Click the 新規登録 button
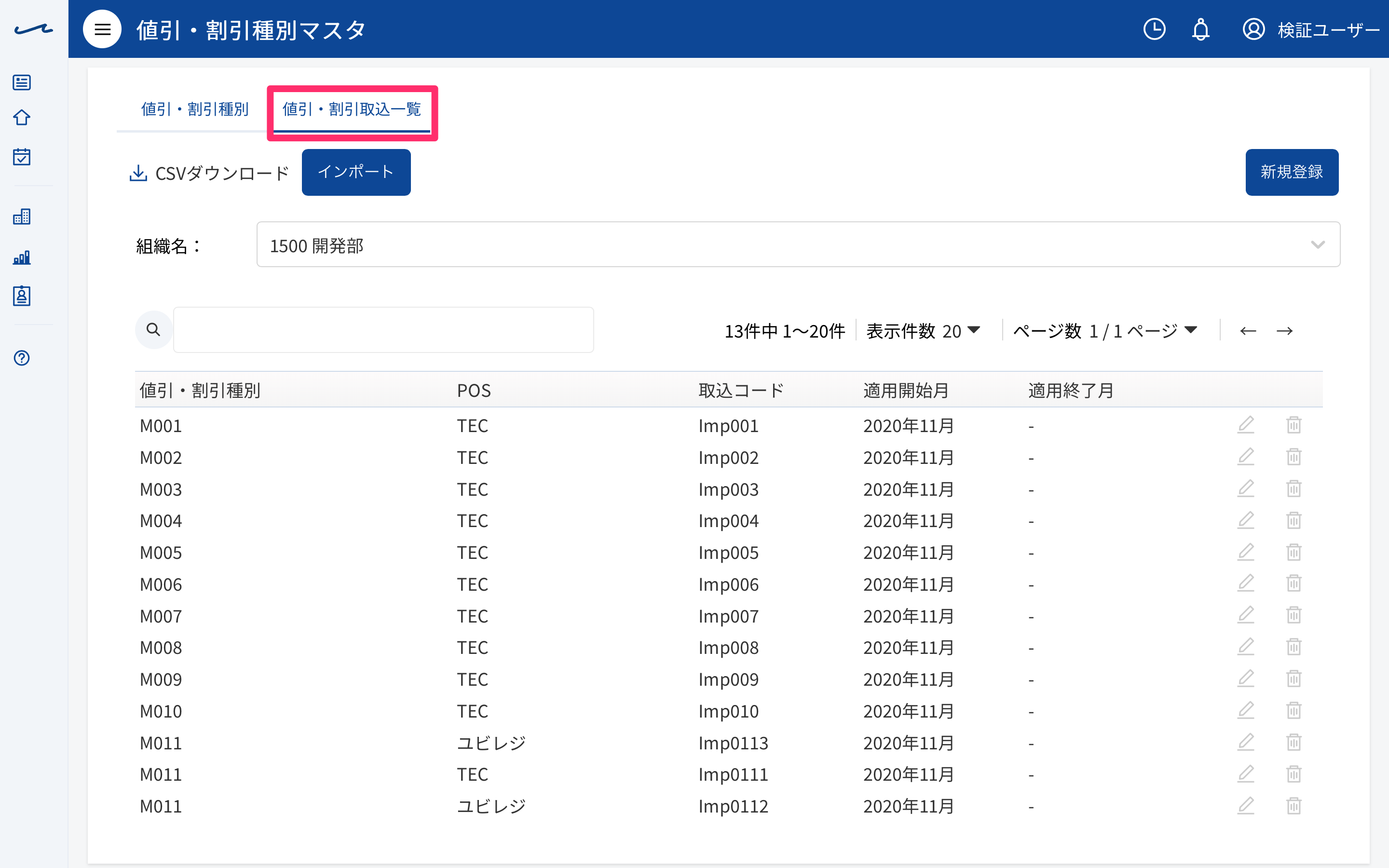The height and width of the screenshot is (868, 1389). [x=1292, y=172]
